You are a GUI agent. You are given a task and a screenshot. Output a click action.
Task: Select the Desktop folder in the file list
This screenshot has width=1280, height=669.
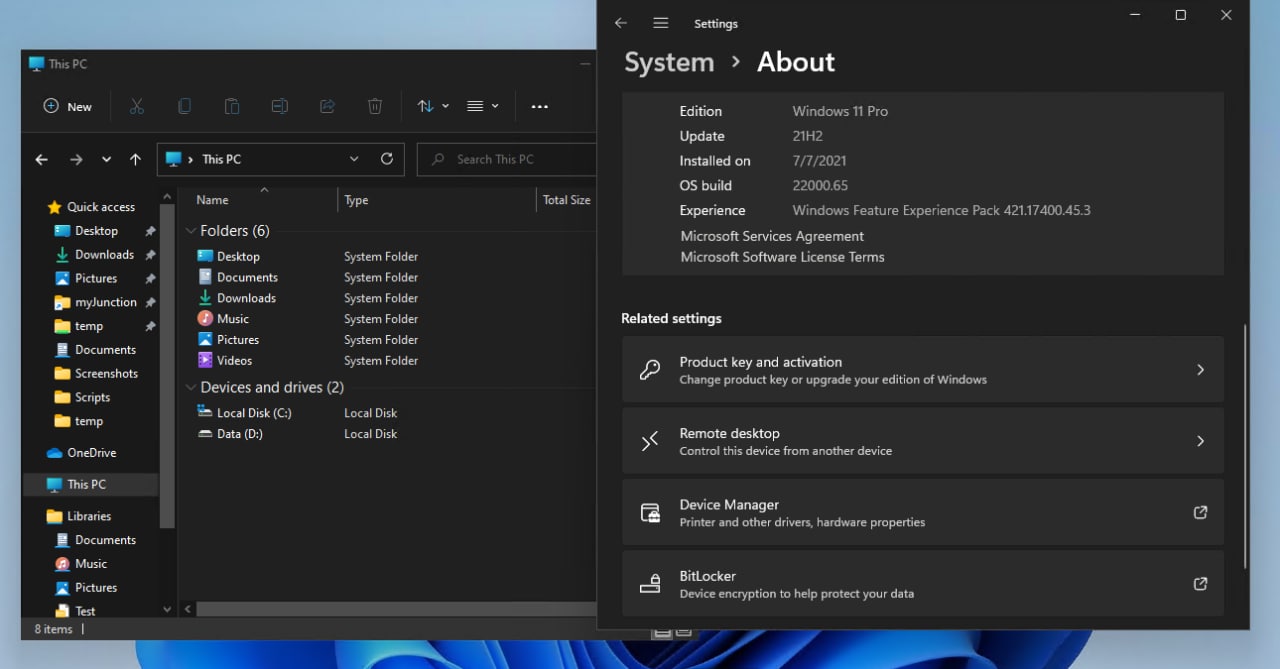pos(238,257)
